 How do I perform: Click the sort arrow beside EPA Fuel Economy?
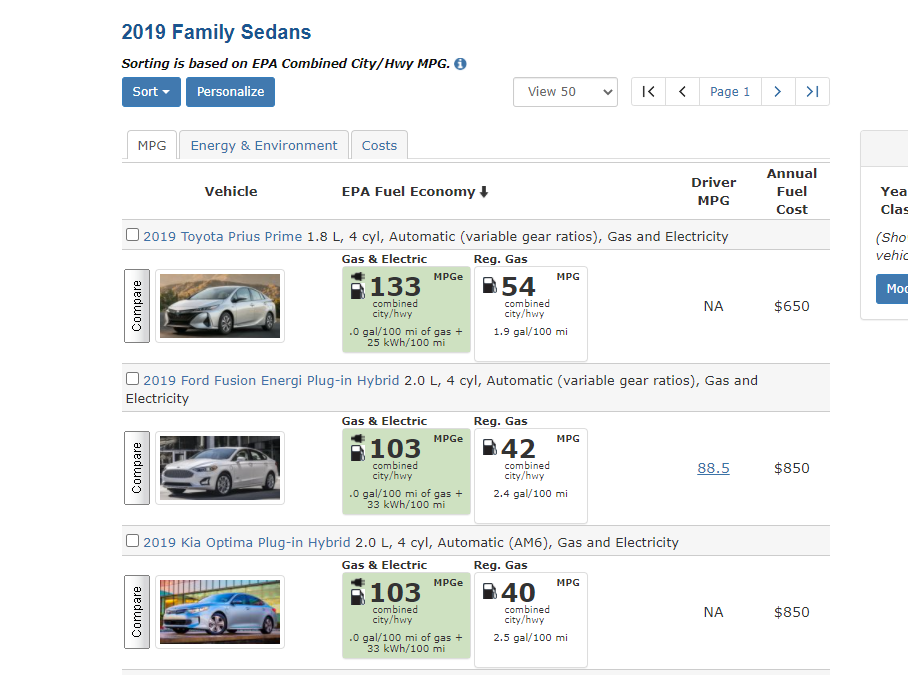pos(484,192)
